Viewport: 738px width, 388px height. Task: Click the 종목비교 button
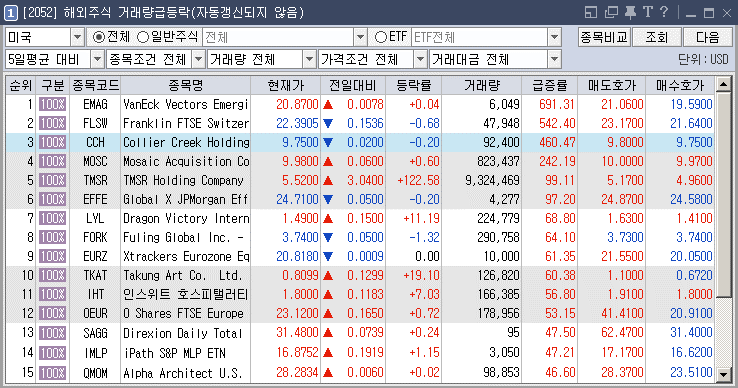click(x=604, y=37)
